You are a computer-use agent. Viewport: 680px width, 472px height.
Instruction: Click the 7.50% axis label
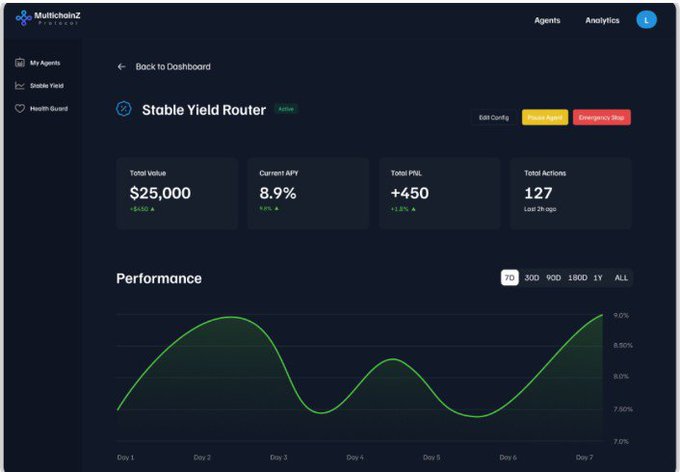tap(623, 409)
